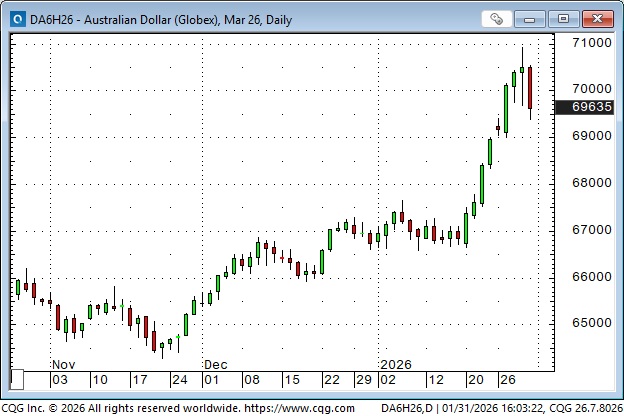Screen dimensions: 624x416
Task: Click the chain link icon in title bar
Action: pyautogui.click(x=497, y=18)
